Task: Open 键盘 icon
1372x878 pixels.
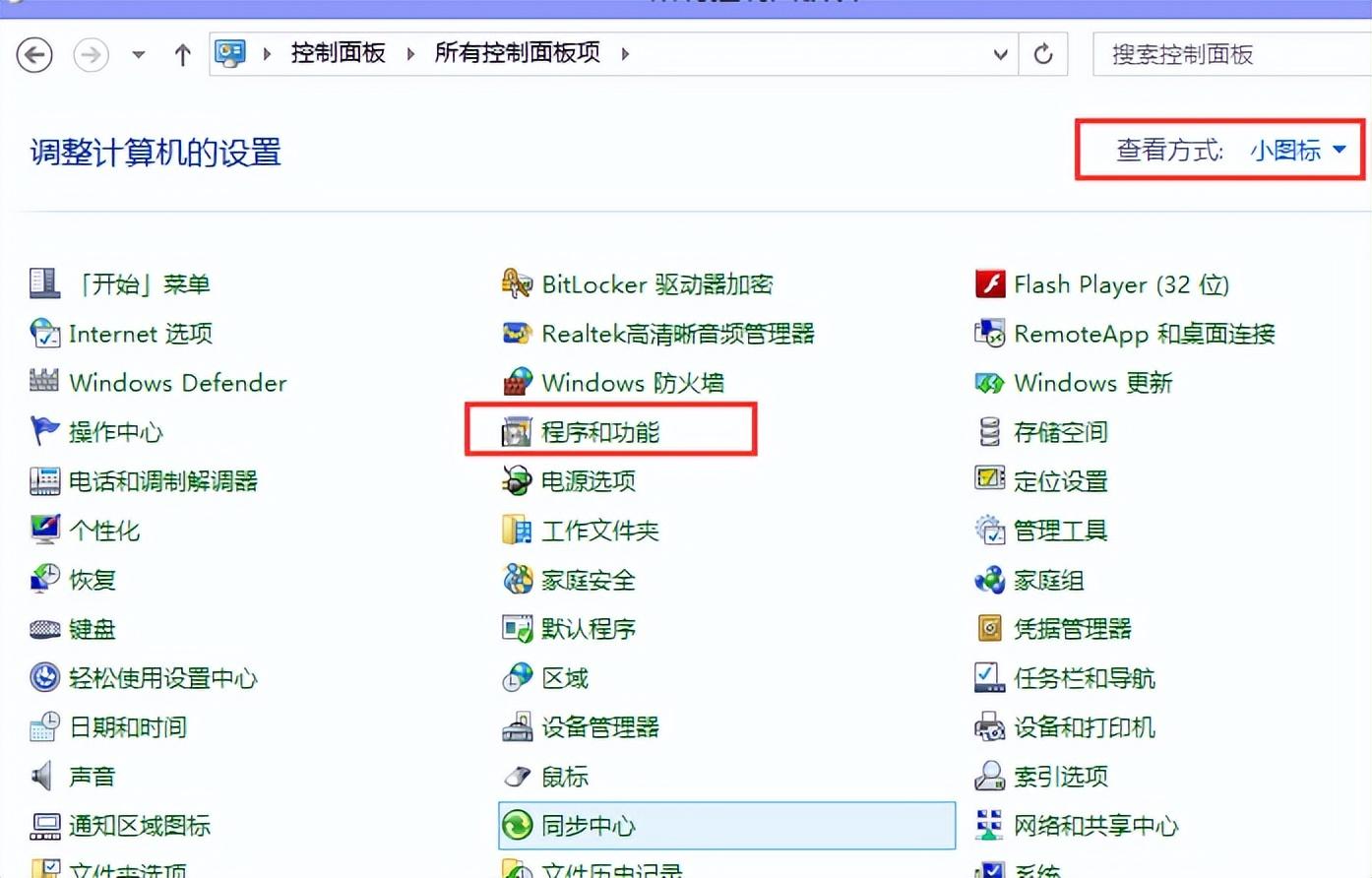Action: pos(44,629)
